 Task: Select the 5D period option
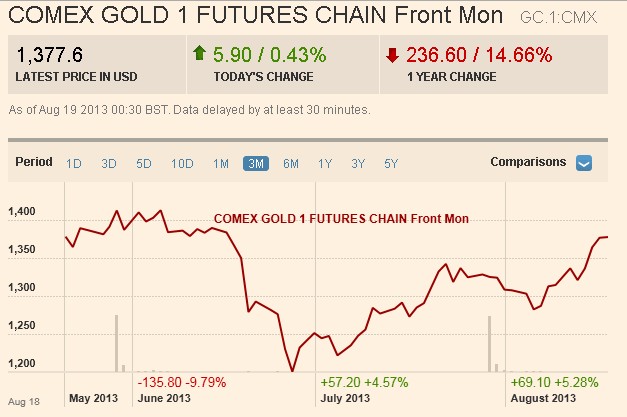tap(143, 163)
